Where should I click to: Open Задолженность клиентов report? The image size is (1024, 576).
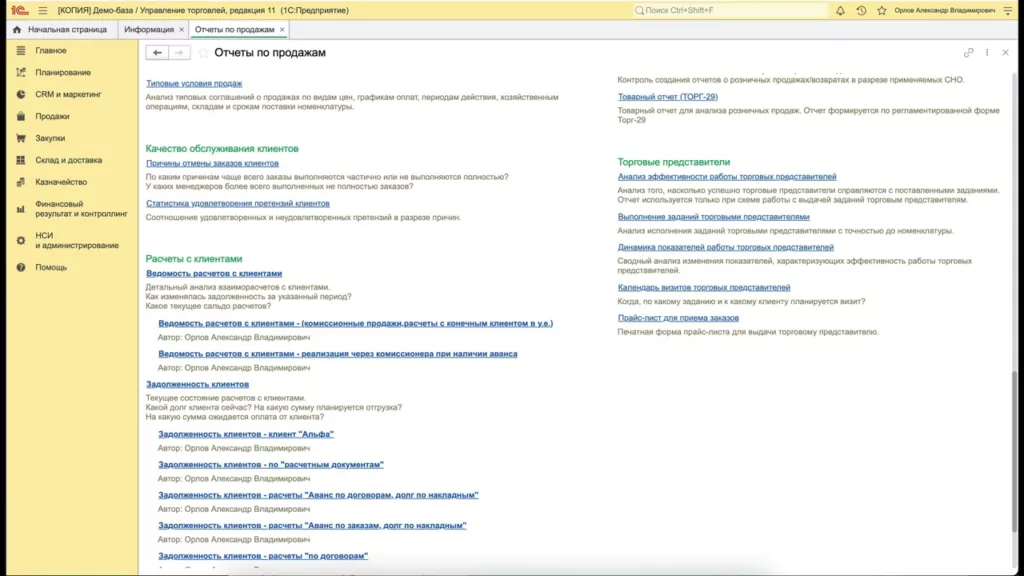click(x=197, y=384)
